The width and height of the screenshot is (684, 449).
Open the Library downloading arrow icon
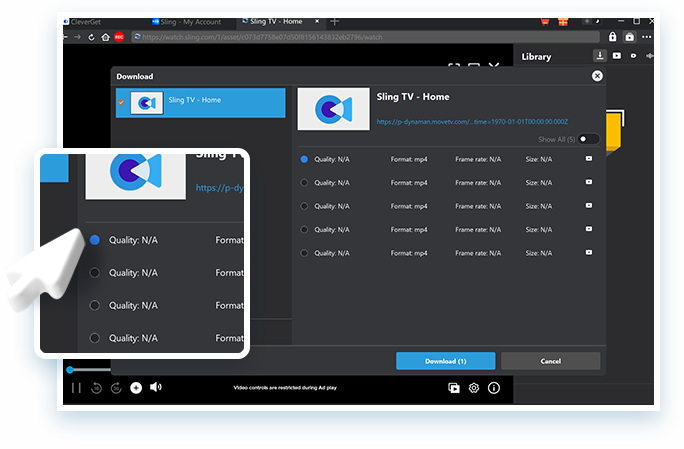coord(600,56)
